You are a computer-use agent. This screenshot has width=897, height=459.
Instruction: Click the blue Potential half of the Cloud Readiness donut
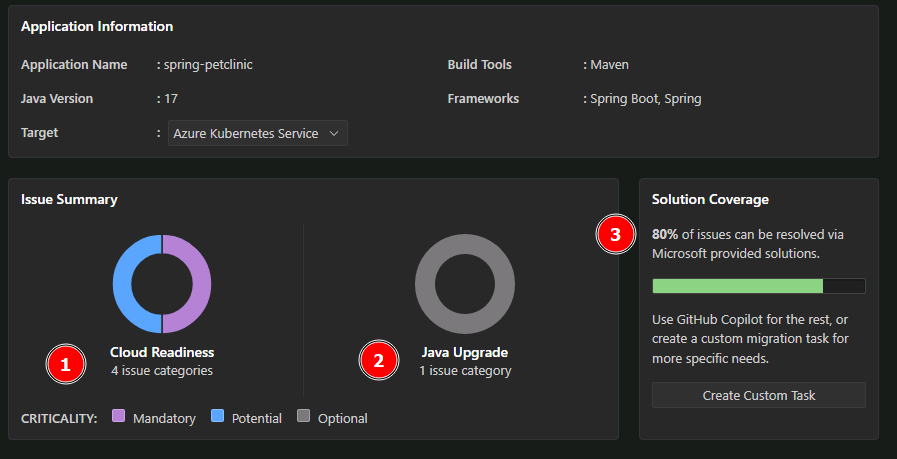tap(124, 284)
